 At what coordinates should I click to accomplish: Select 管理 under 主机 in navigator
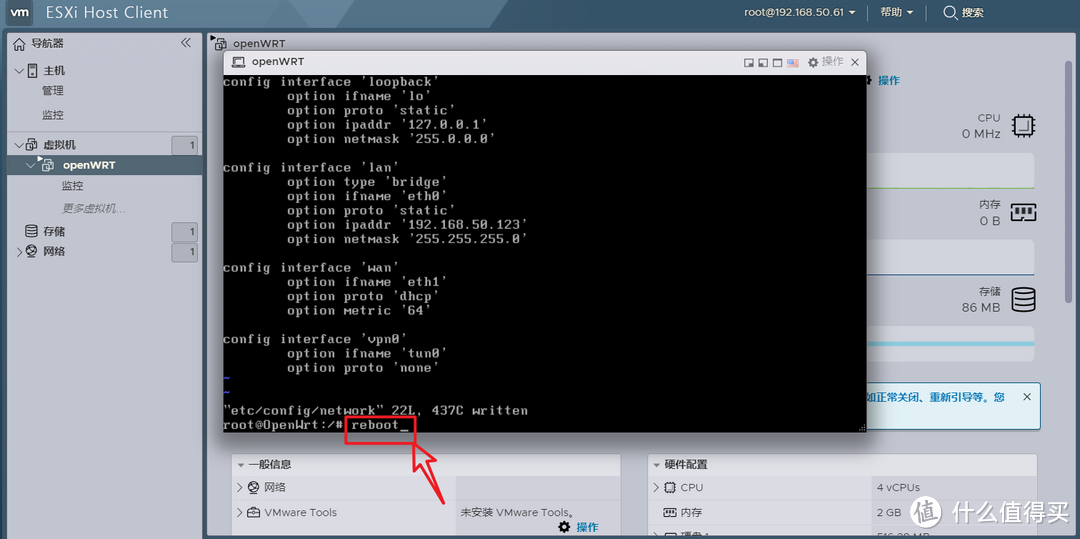tap(52, 91)
